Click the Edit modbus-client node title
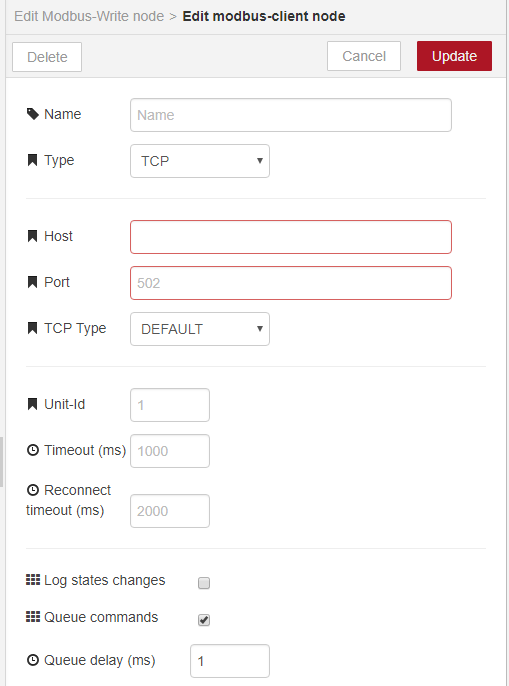This screenshot has height=686, width=509. point(264,16)
